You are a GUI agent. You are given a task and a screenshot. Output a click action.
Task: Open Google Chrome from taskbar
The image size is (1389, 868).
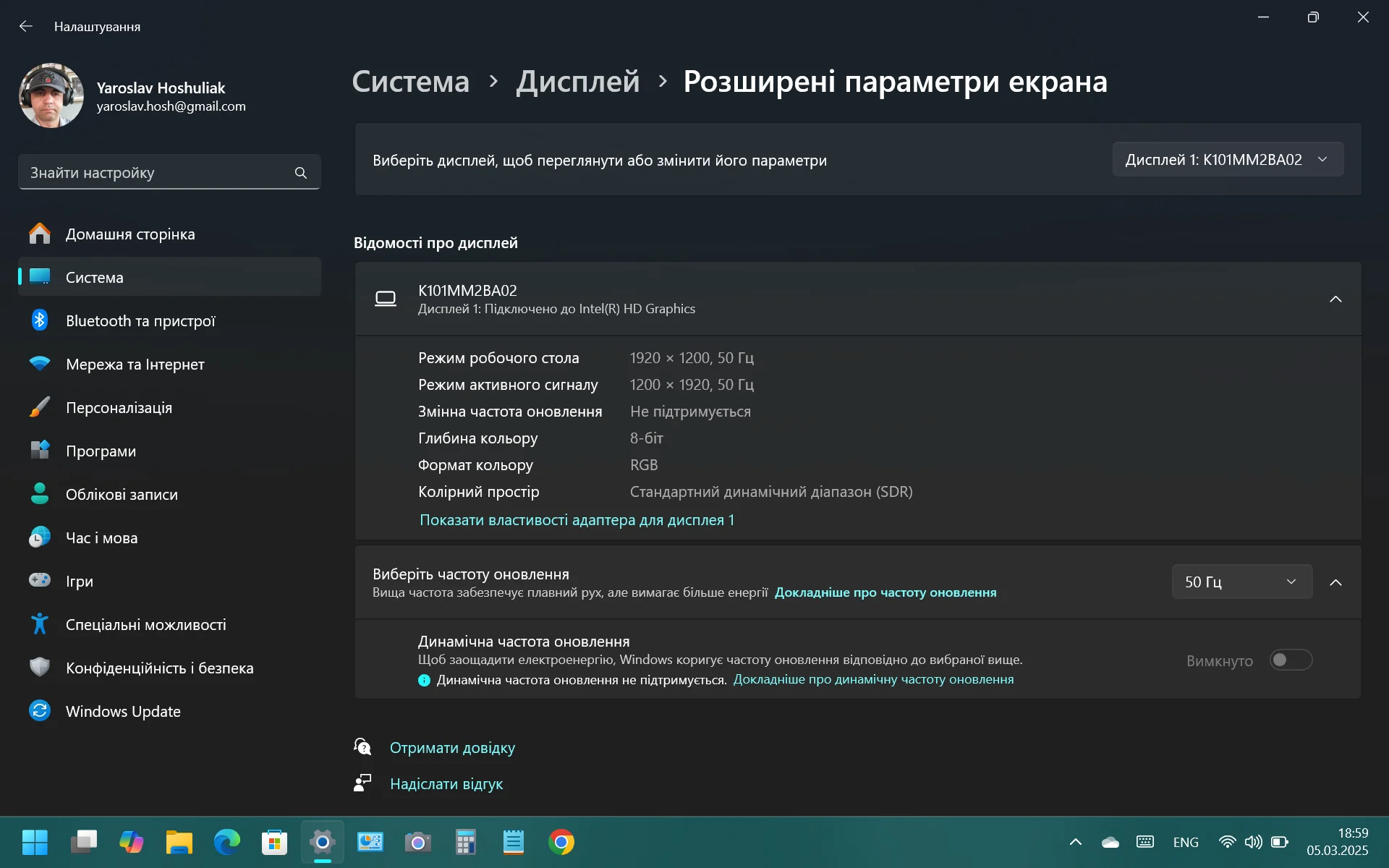point(561,843)
